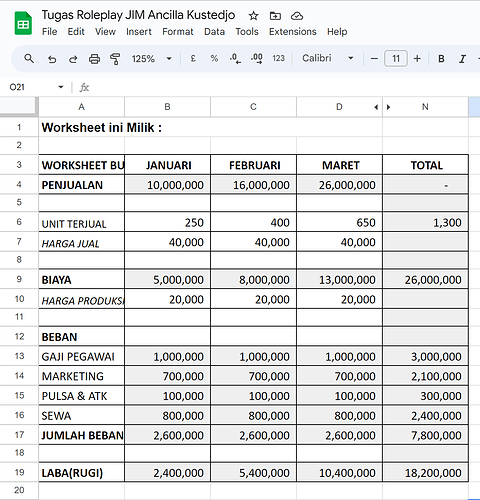The image size is (480, 500).
Task: Select BIAYA March value 13,000,000
Action: (x=340, y=279)
